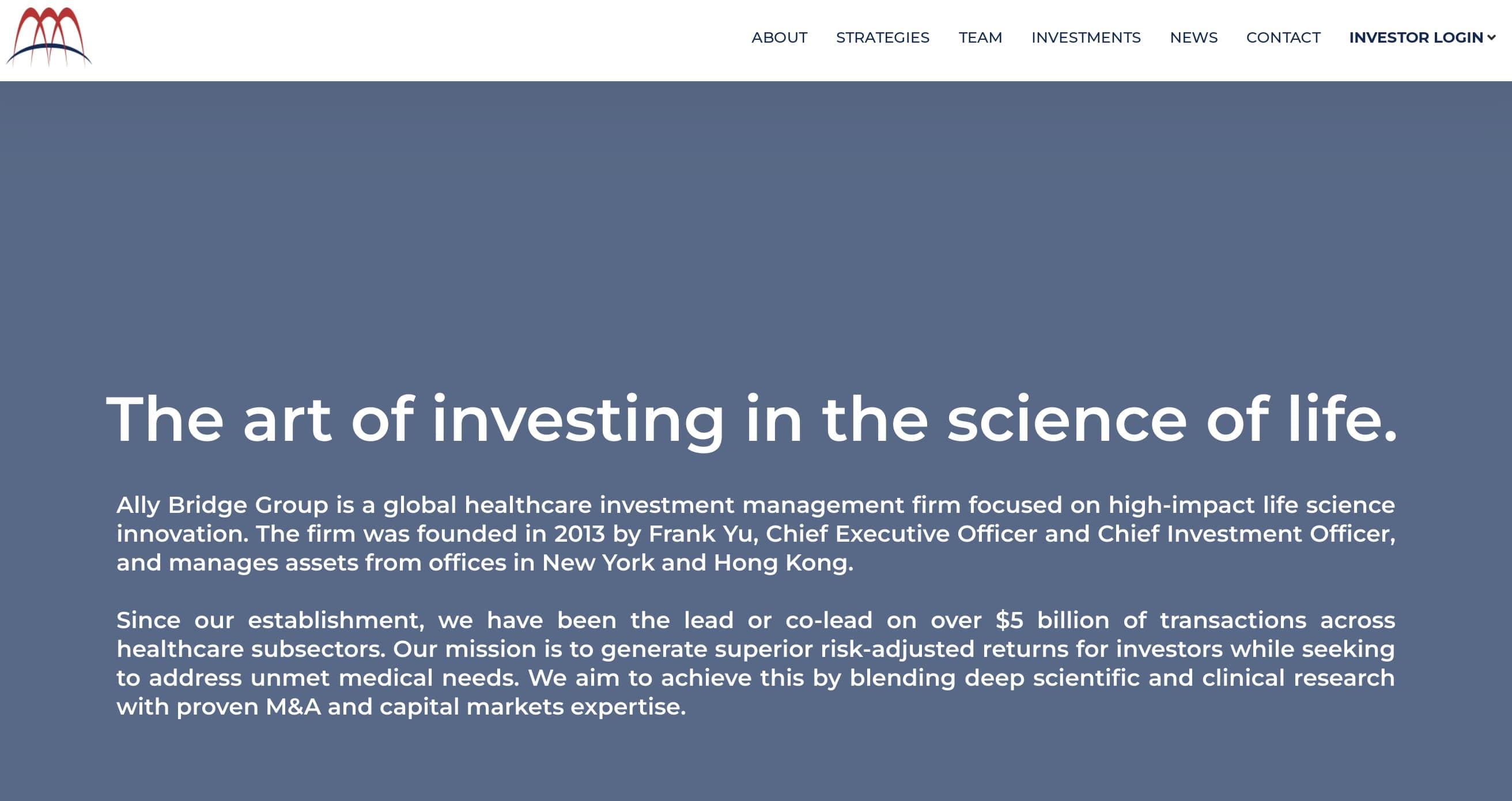Image resolution: width=1512 pixels, height=801 pixels.
Task: Click the Ally Bridge Group arch logo
Action: click(49, 37)
